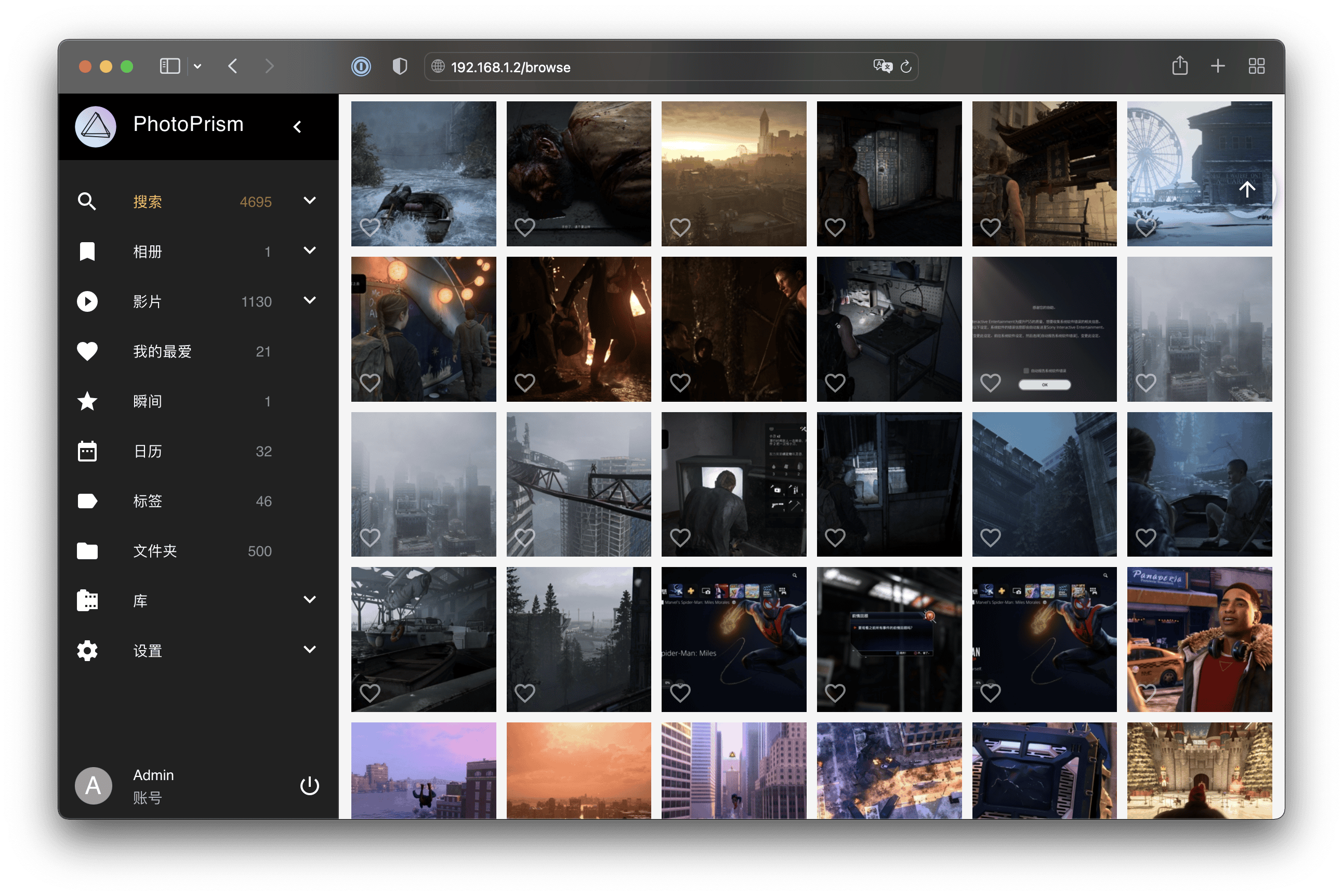Expand the settings section chevron
The width and height of the screenshot is (1343, 896).
click(310, 650)
